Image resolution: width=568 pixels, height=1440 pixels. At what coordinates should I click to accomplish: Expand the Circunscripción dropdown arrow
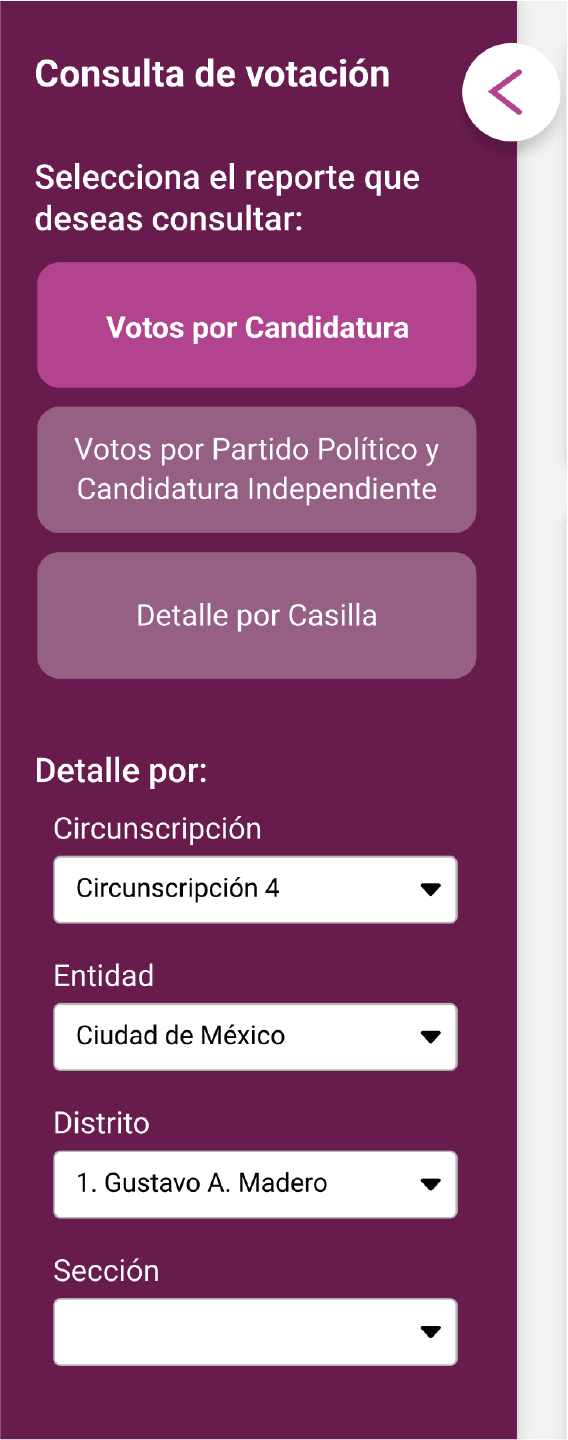pos(430,889)
